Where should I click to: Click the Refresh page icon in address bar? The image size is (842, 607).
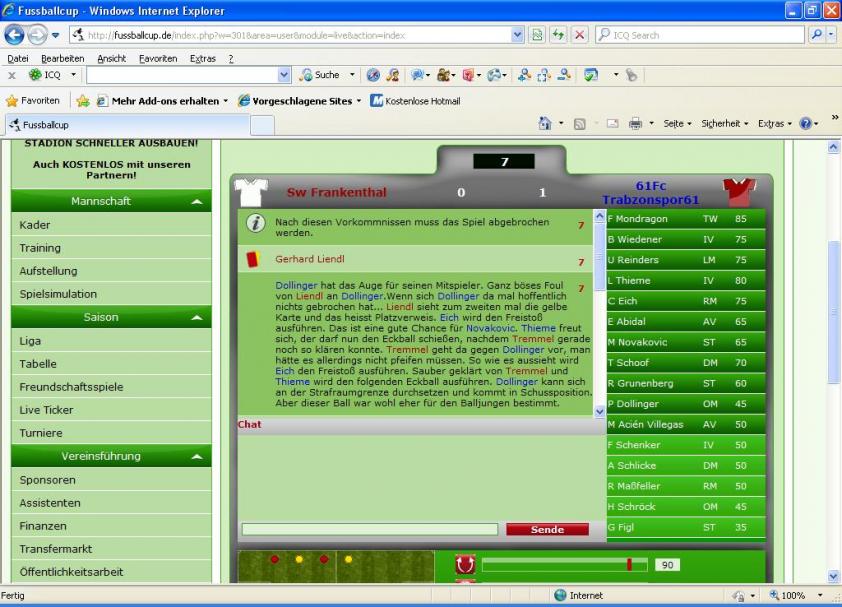[x=558, y=35]
